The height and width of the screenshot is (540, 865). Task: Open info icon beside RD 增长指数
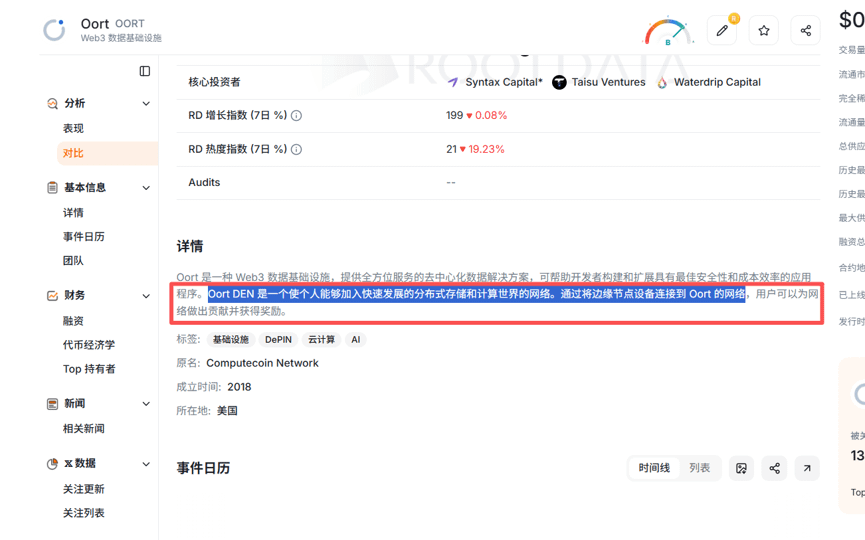pyautogui.click(x=296, y=116)
